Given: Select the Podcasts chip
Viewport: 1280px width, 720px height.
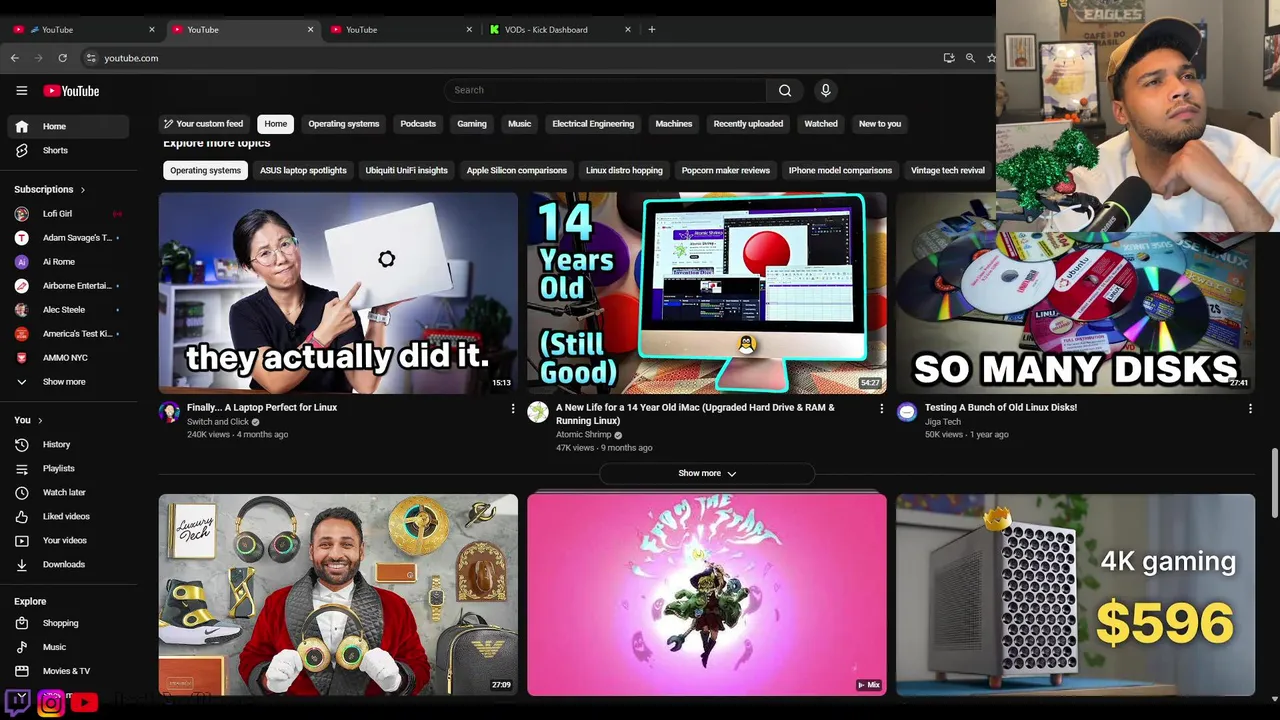Looking at the screenshot, I should (418, 124).
